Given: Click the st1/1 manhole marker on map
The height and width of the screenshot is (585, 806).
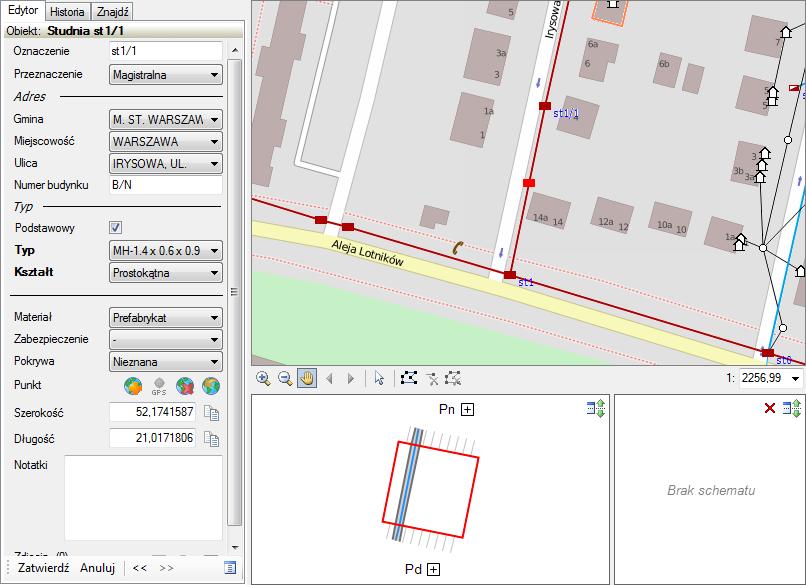Looking at the screenshot, I should [x=545, y=106].
